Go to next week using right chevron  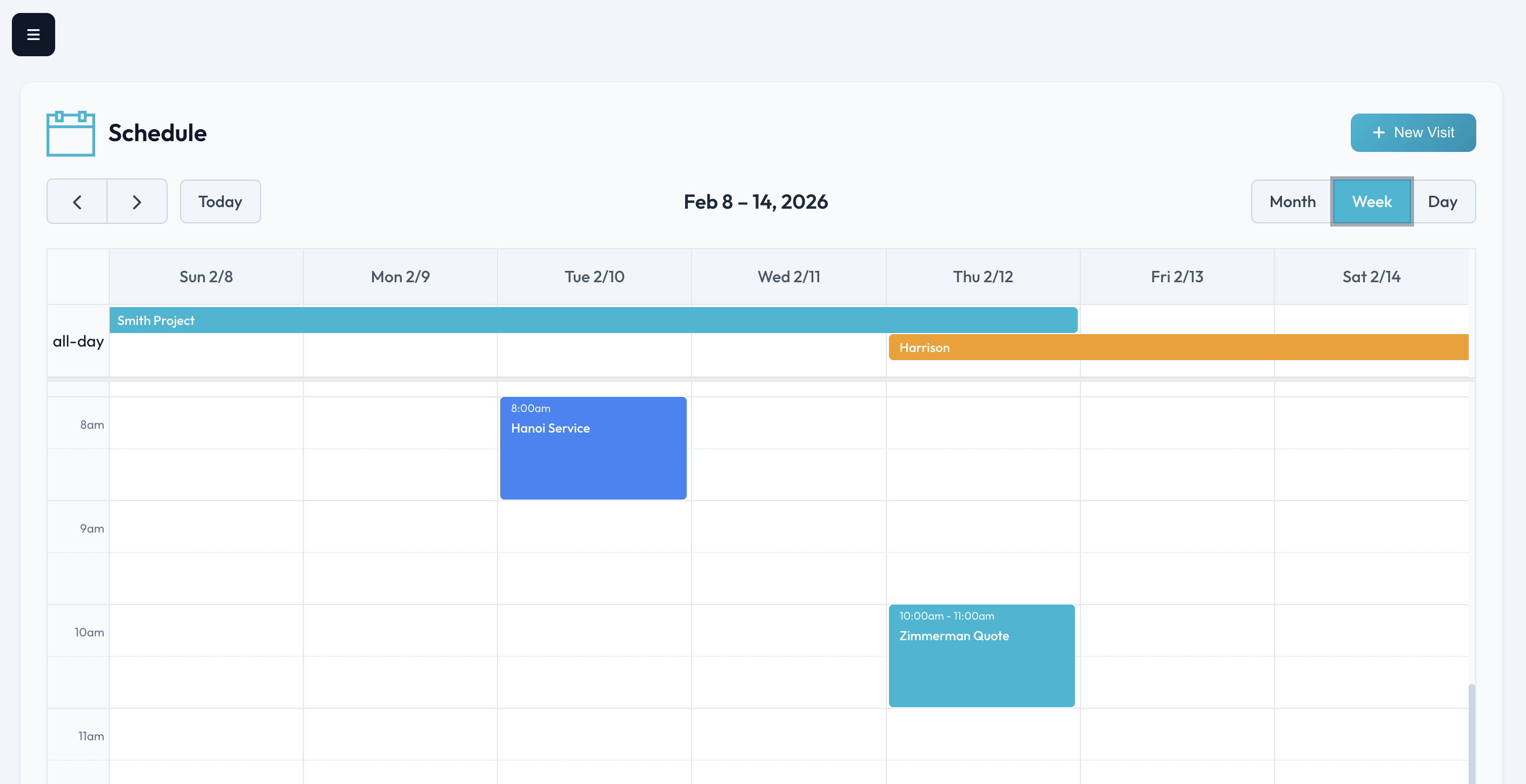[x=137, y=201]
